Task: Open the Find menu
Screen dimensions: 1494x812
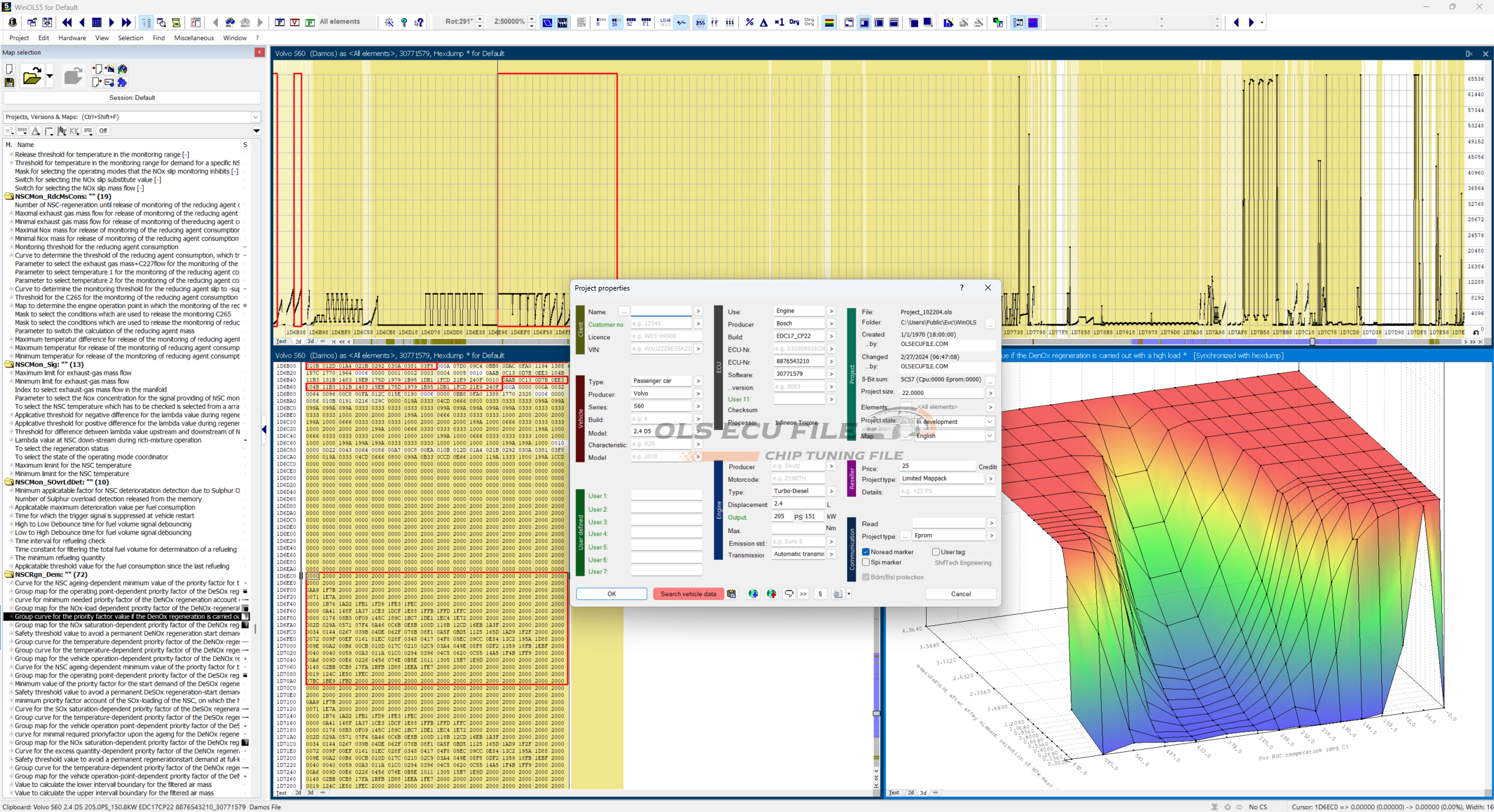Action: [159, 38]
